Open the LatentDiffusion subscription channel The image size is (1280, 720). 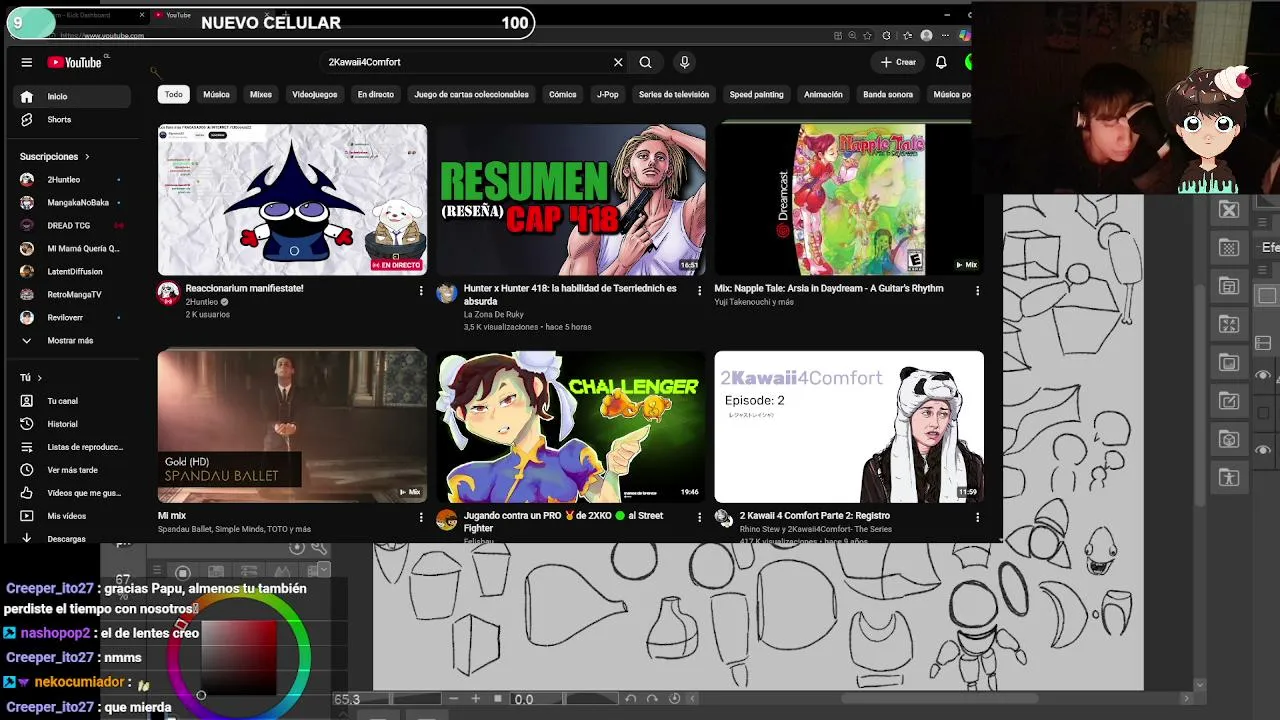(72, 272)
